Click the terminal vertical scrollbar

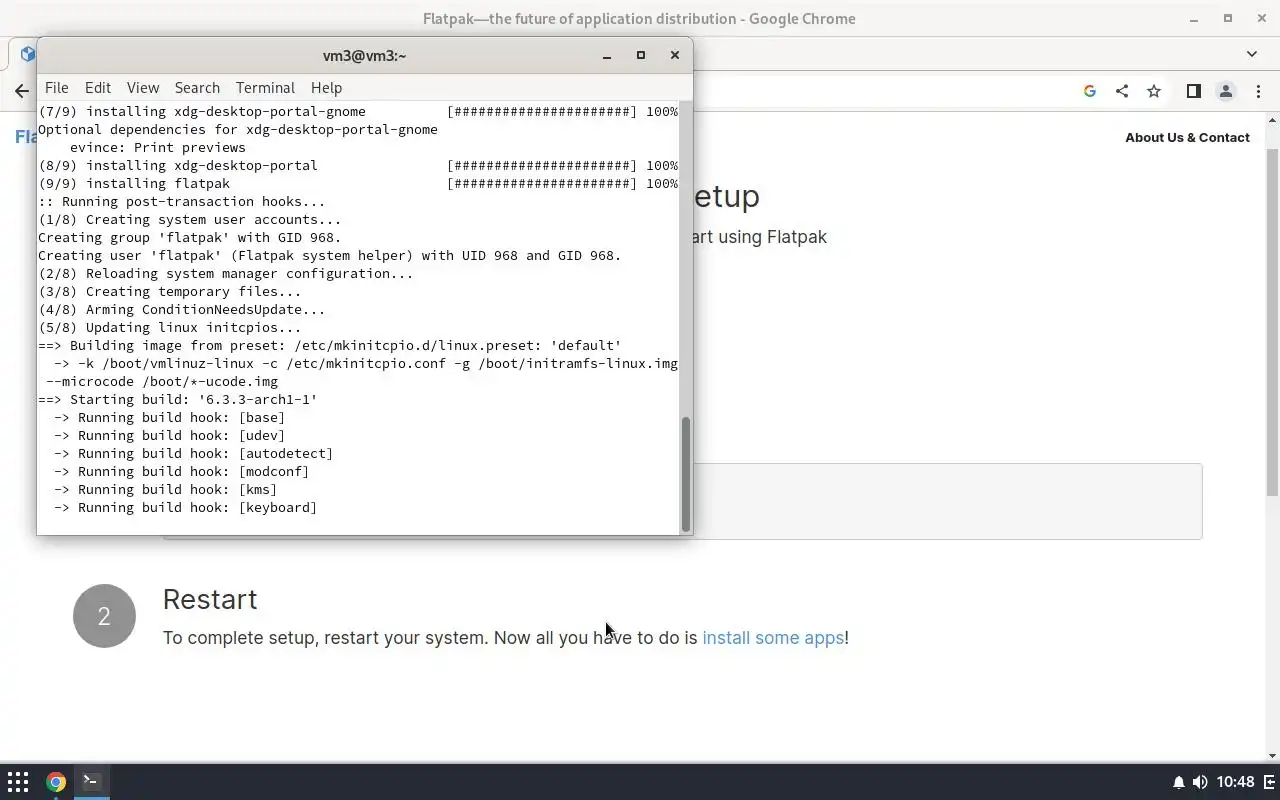point(686,475)
